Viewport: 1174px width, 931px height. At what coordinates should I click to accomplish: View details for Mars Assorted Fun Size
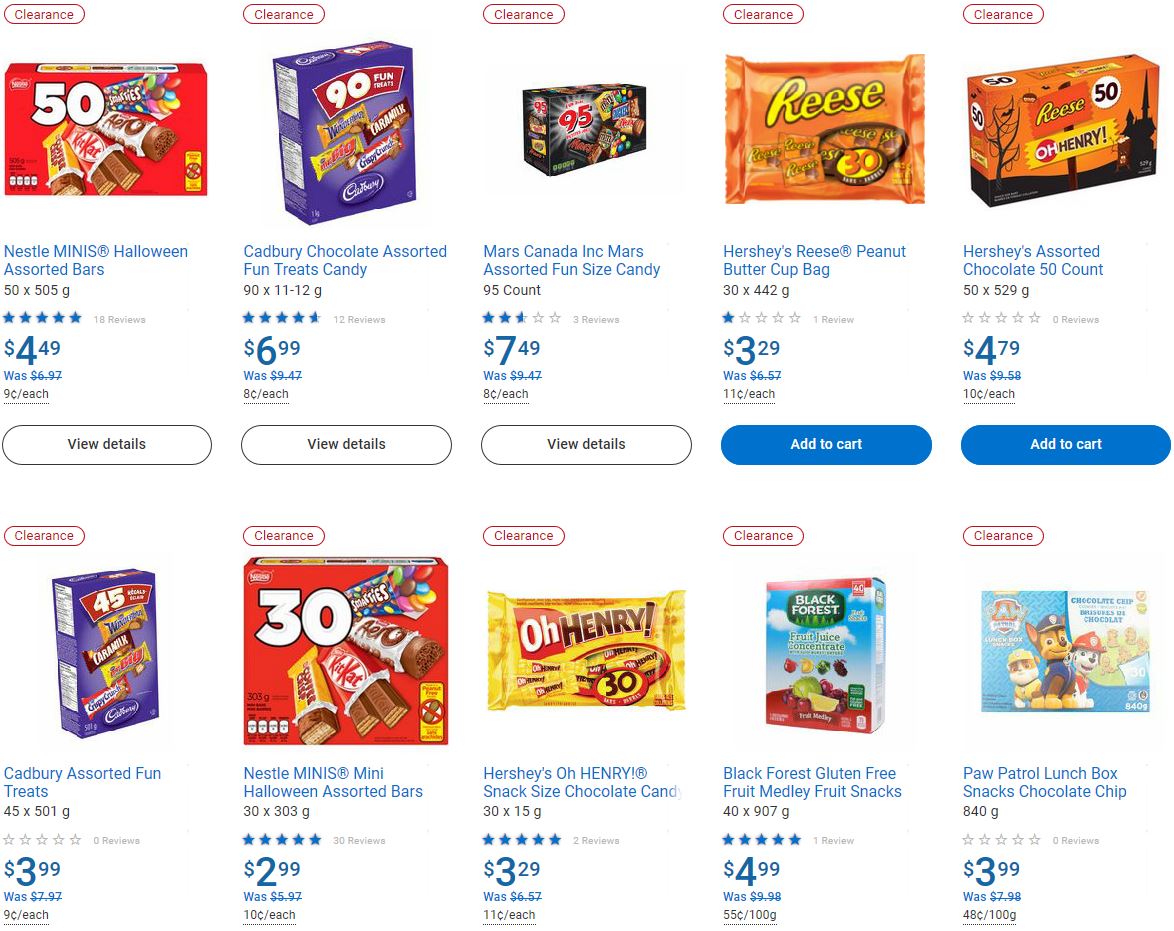point(586,444)
